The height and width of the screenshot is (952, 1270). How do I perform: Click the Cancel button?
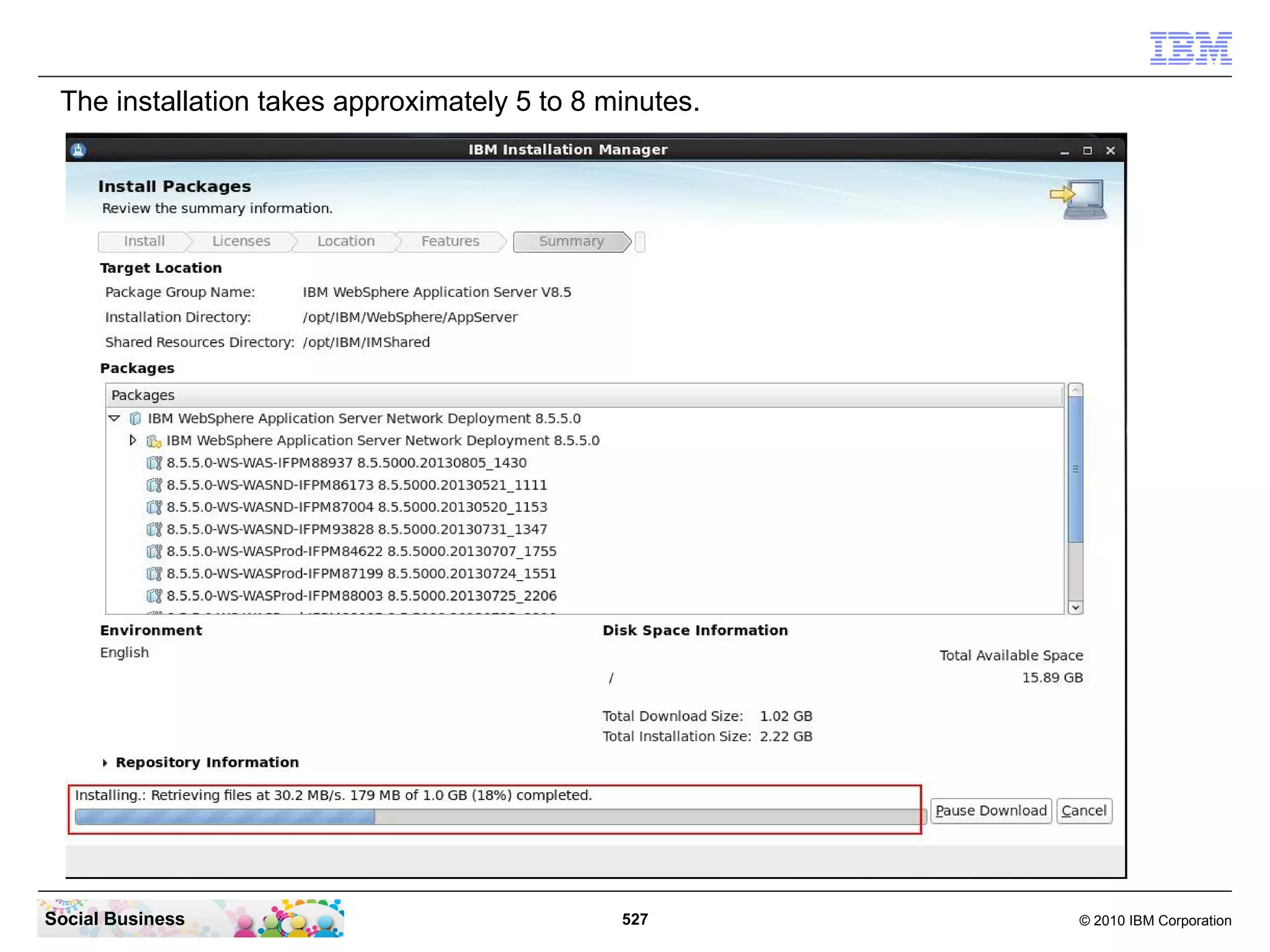[1084, 811]
